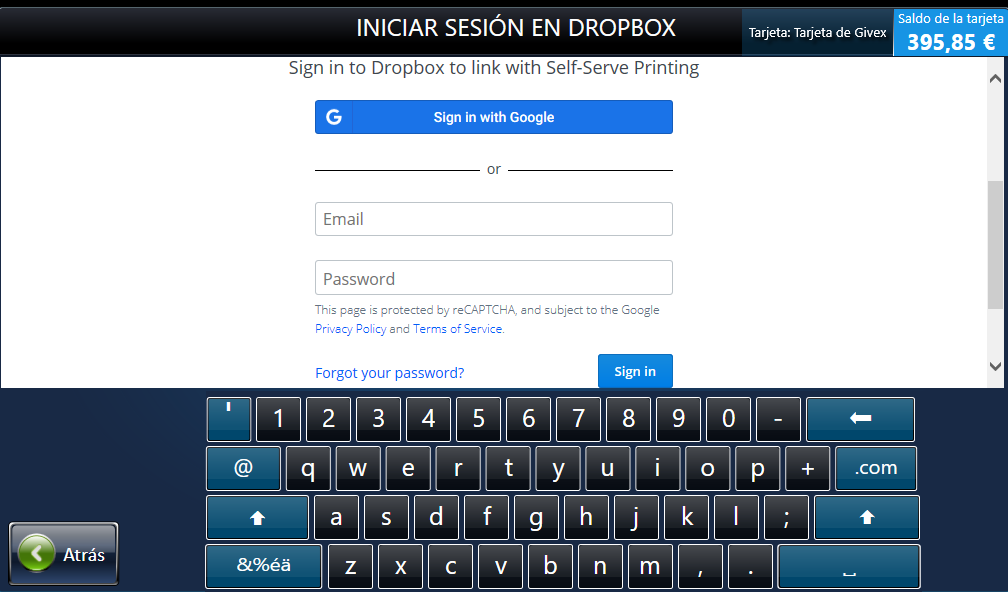Tap the letter q key
This screenshot has width=1008, height=592.
308,469
